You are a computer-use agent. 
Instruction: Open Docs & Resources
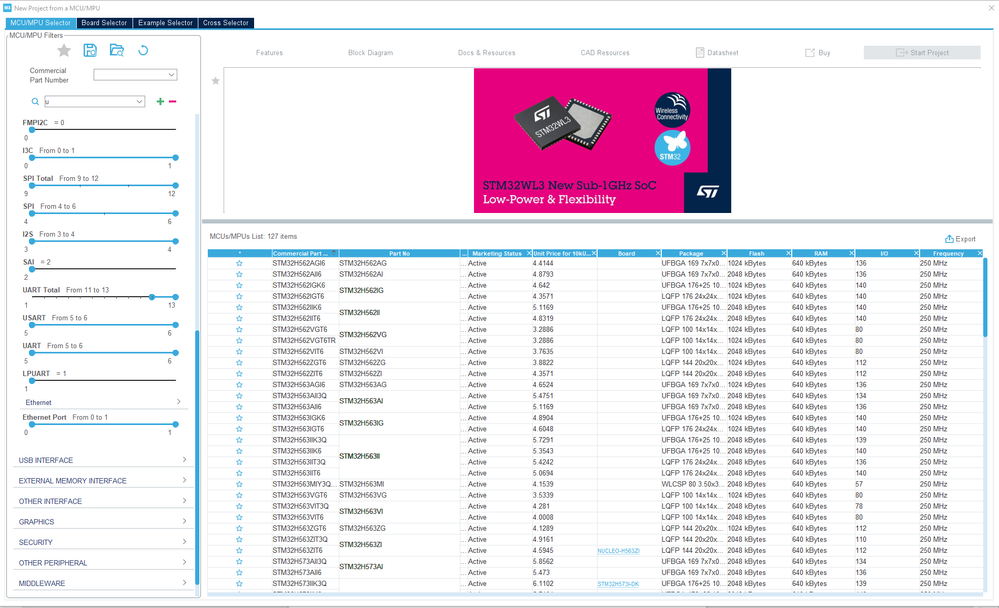[486, 53]
